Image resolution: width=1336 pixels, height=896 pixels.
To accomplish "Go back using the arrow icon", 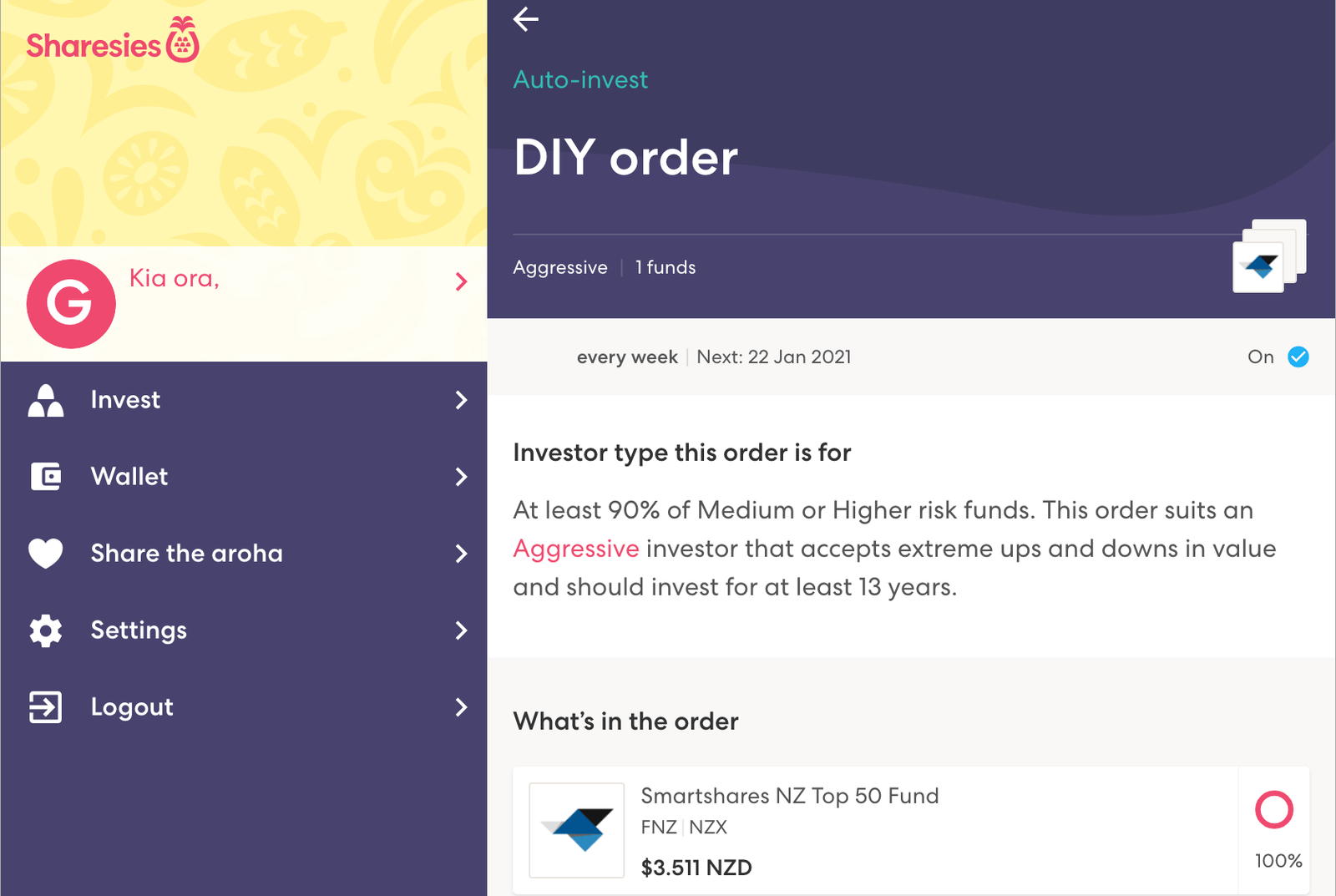I will point(526,18).
